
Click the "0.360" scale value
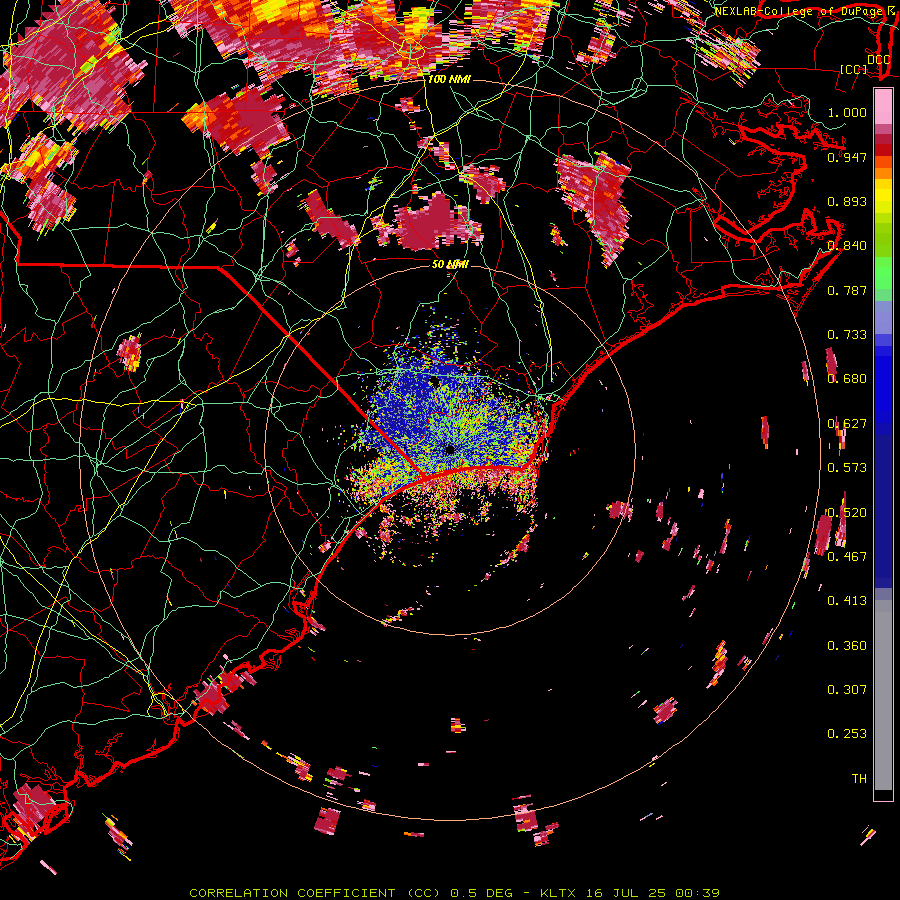[847, 645]
